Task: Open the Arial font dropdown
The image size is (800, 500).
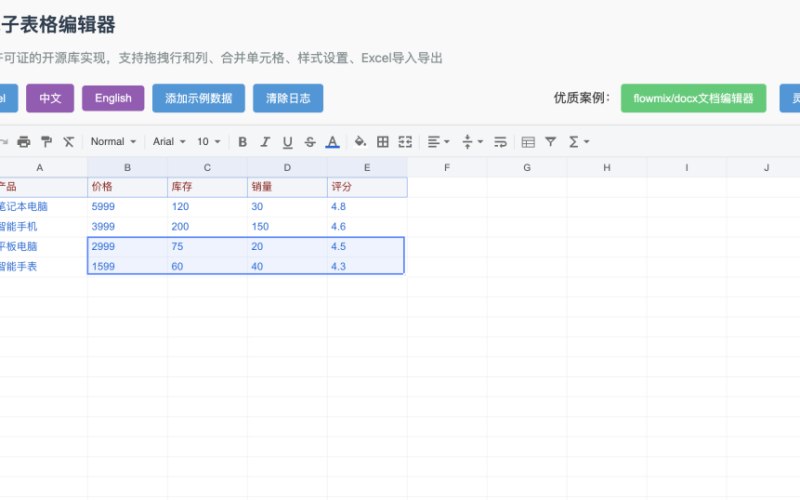Action: 169,142
